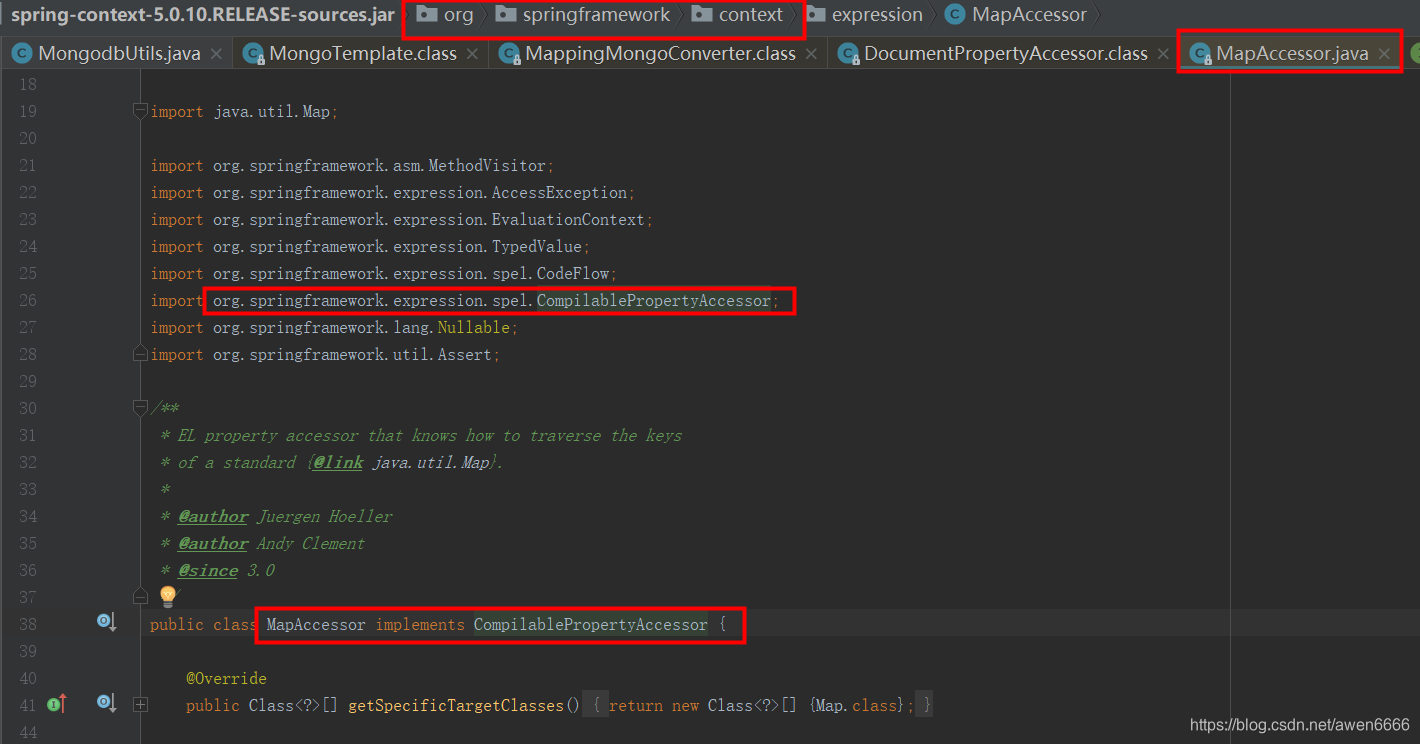Click the green override gutter icon on line 41
1420x744 pixels.
coord(56,704)
